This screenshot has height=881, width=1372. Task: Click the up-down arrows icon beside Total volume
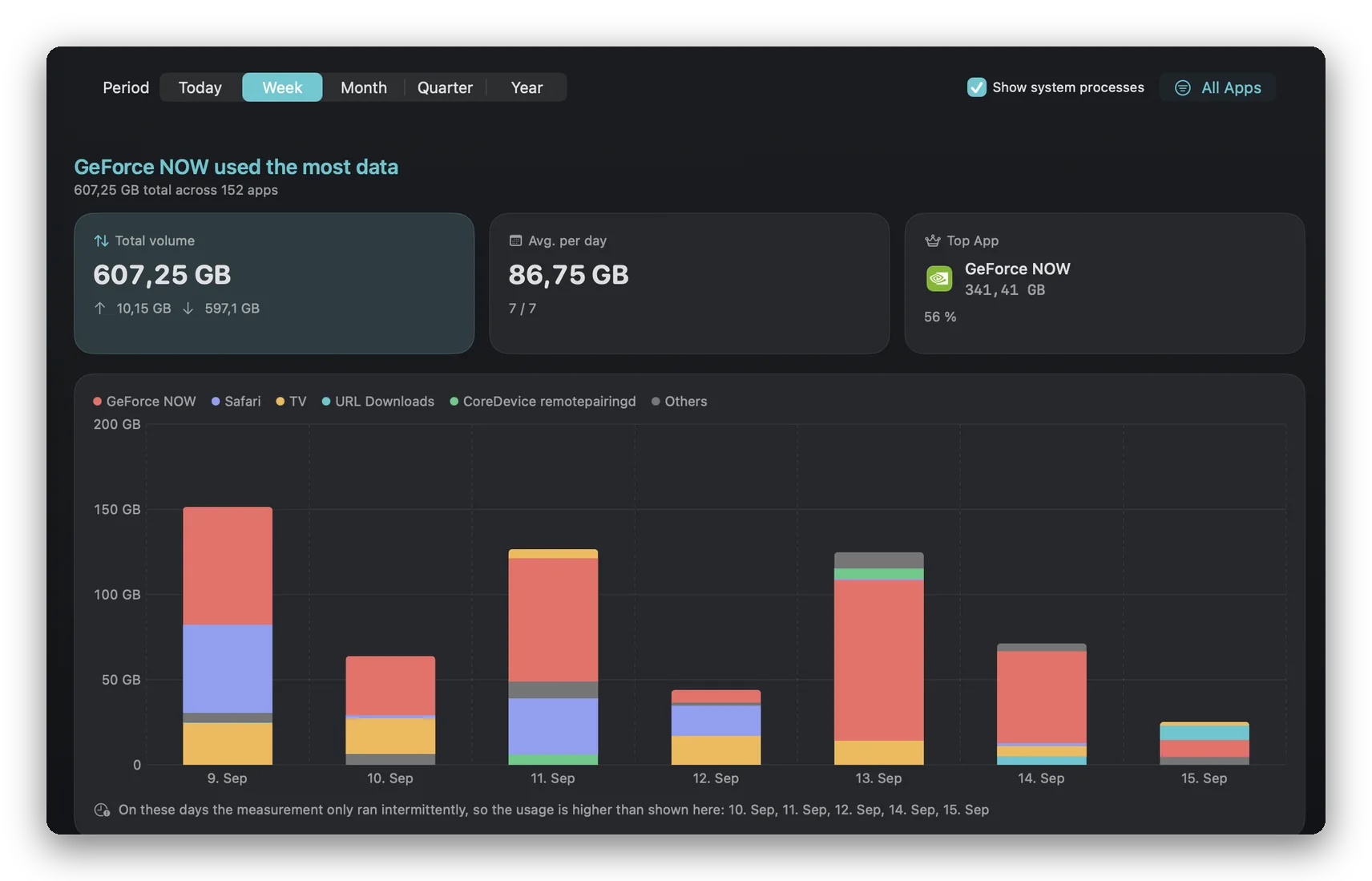tap(101, 240)
